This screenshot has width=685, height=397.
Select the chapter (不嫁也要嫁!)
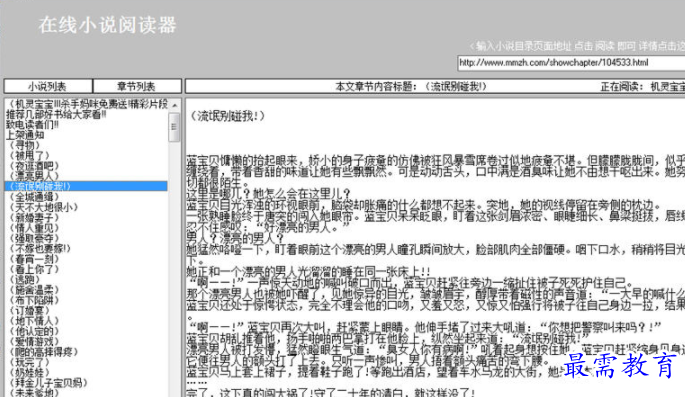click(x=39, y=249)
